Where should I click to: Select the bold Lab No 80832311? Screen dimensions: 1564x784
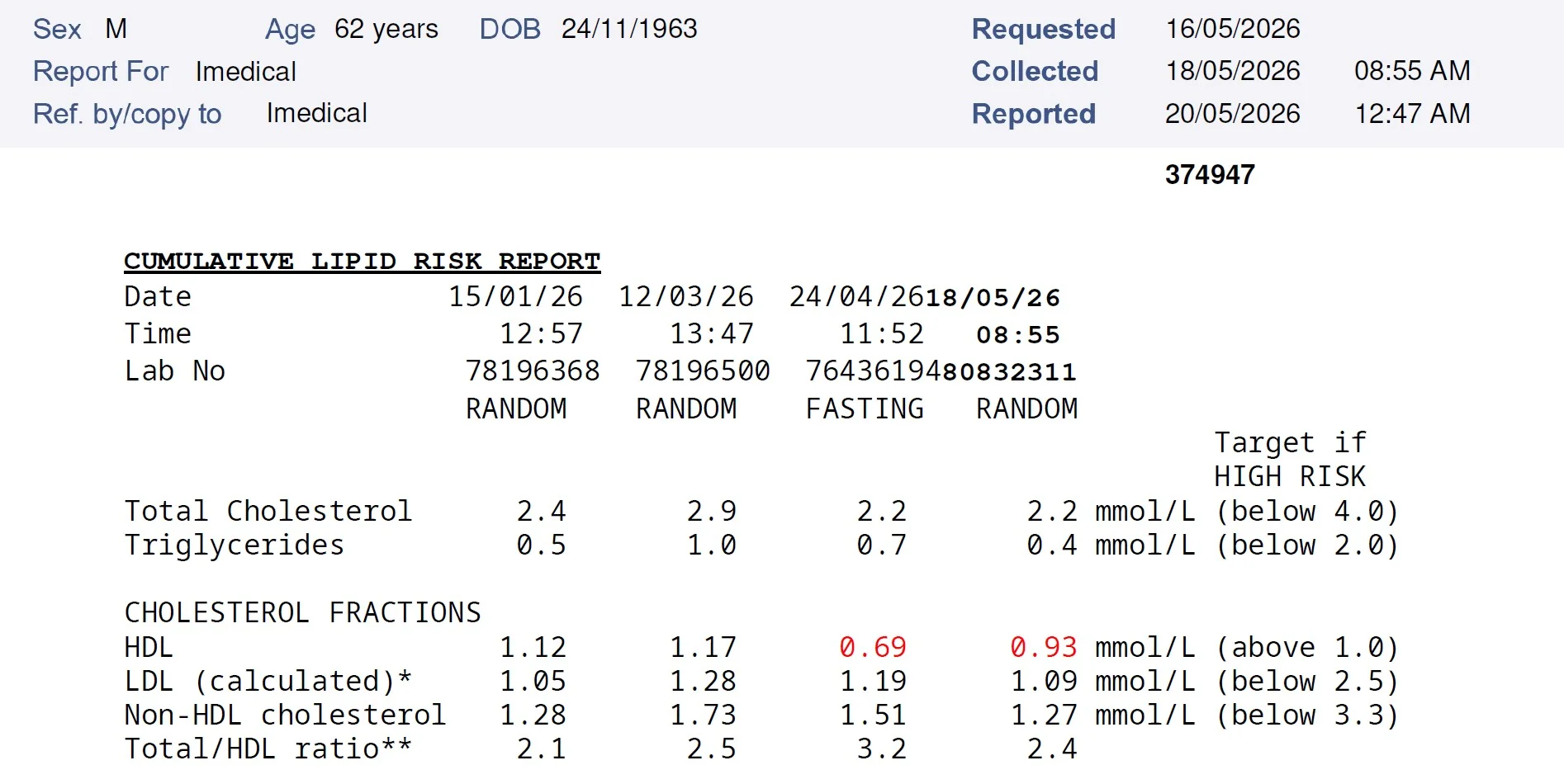1009,372
